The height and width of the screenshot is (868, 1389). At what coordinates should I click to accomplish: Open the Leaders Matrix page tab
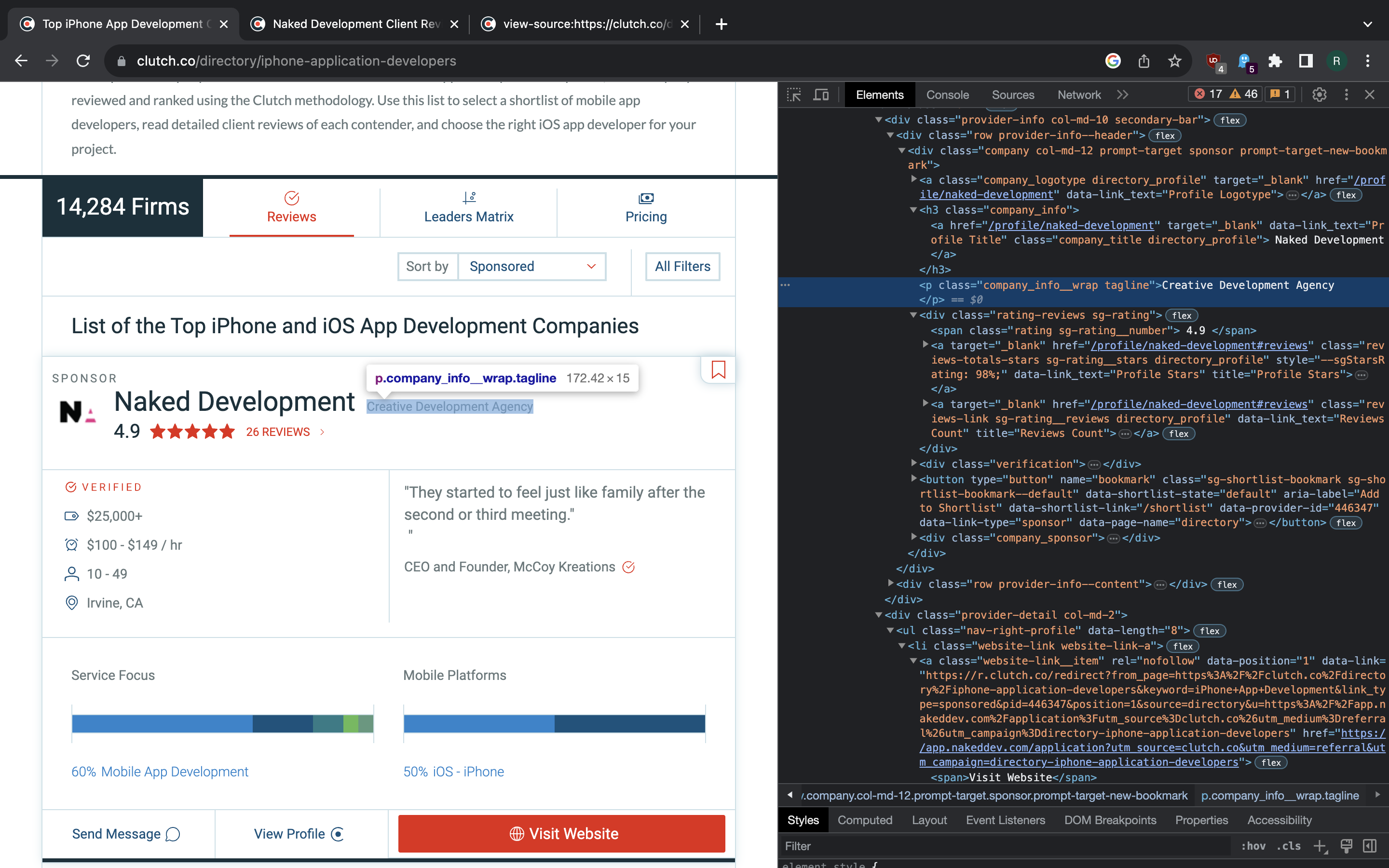click(x=468, y=208)
